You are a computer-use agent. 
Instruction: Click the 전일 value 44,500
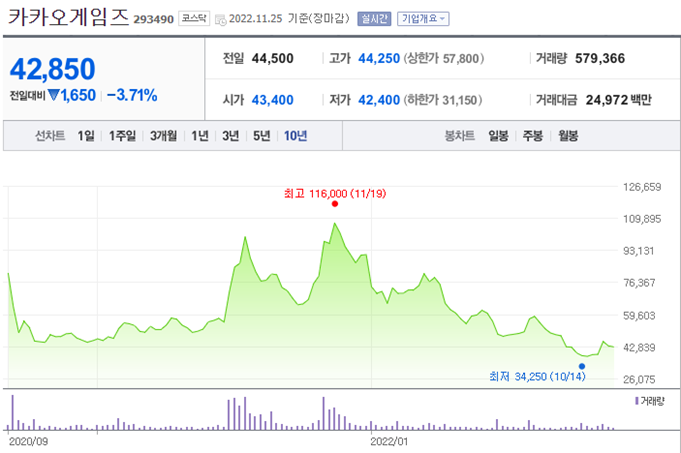(x=273, y=58)
